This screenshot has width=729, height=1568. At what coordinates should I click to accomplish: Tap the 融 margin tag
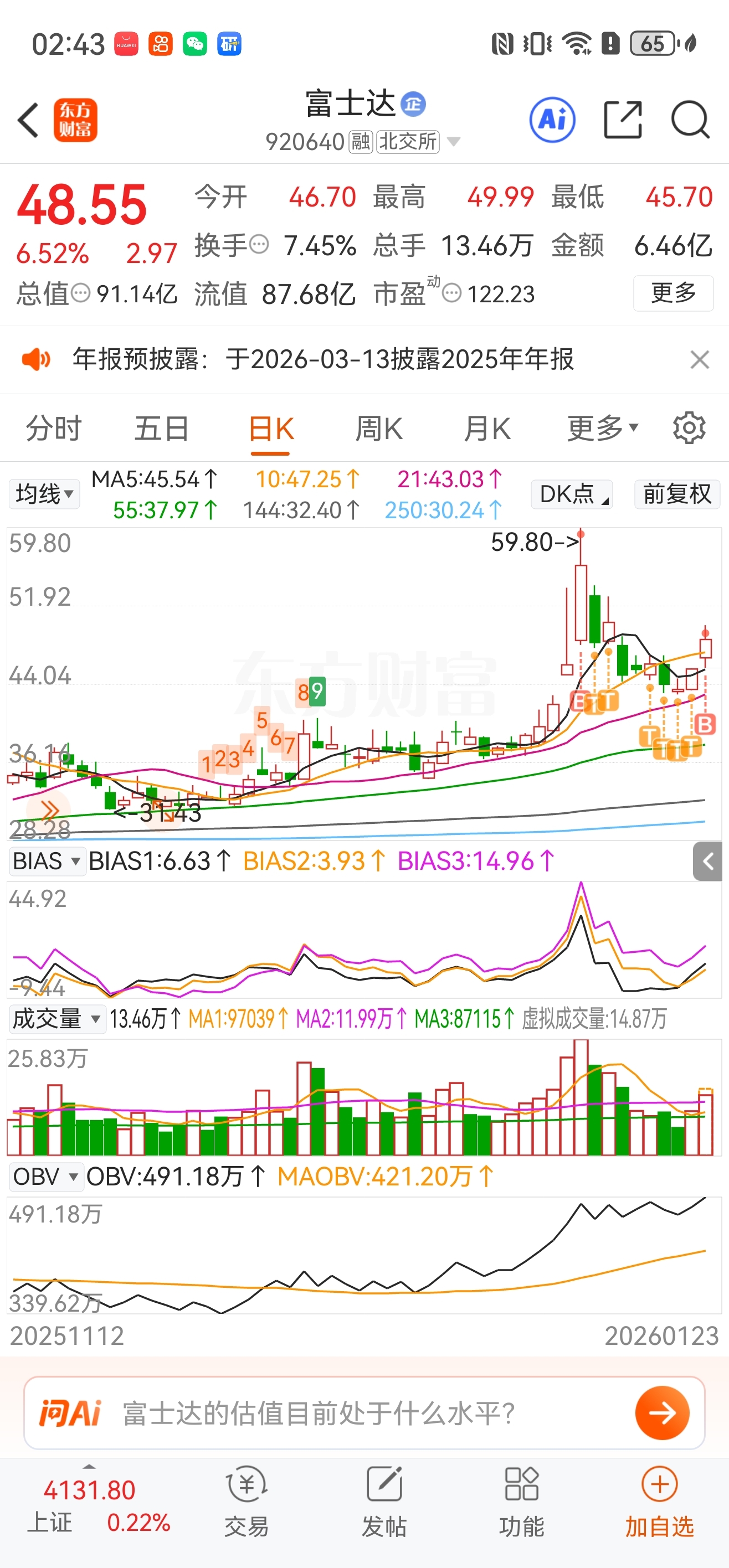click(x=361, y=142)
